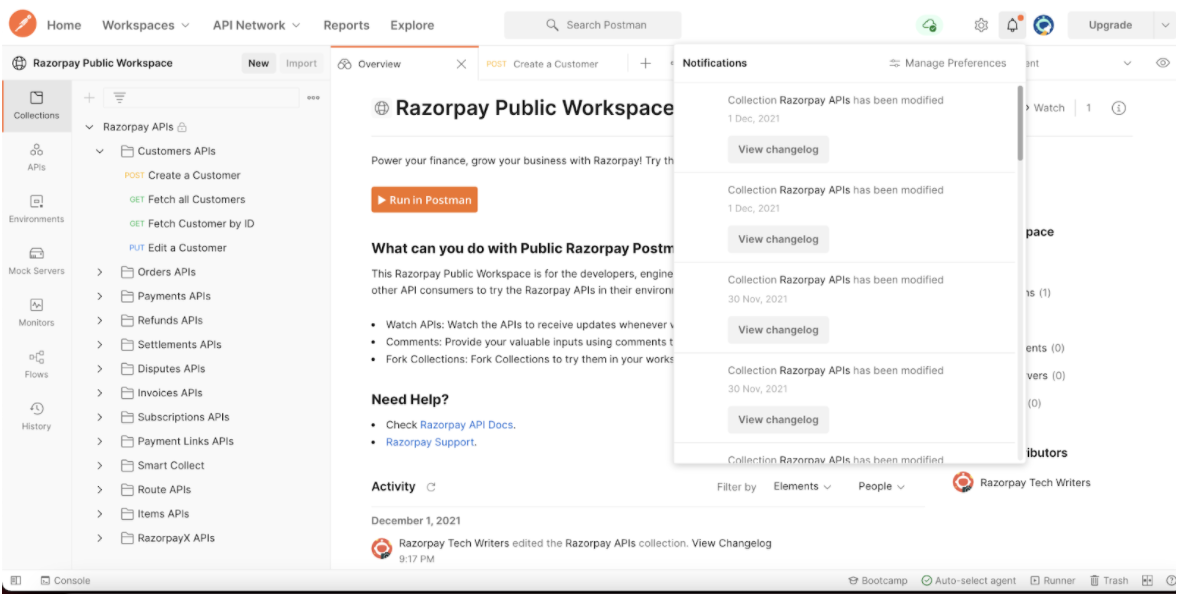The image size is (1178, 594).
Task: Click the Watch button
Action: point(1043,108)
